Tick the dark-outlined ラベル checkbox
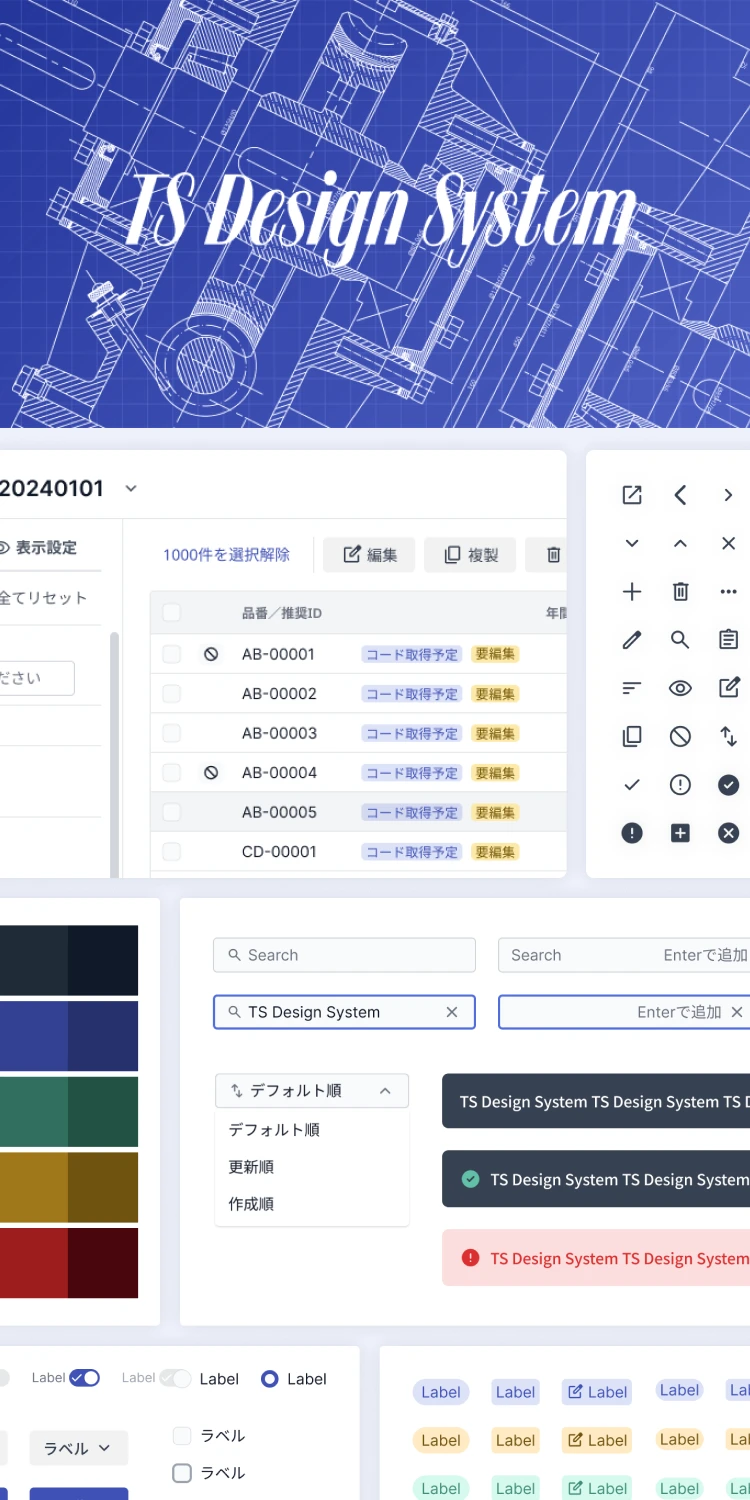The height and width of the screenshot is (1500, 750). (182, 1473)
